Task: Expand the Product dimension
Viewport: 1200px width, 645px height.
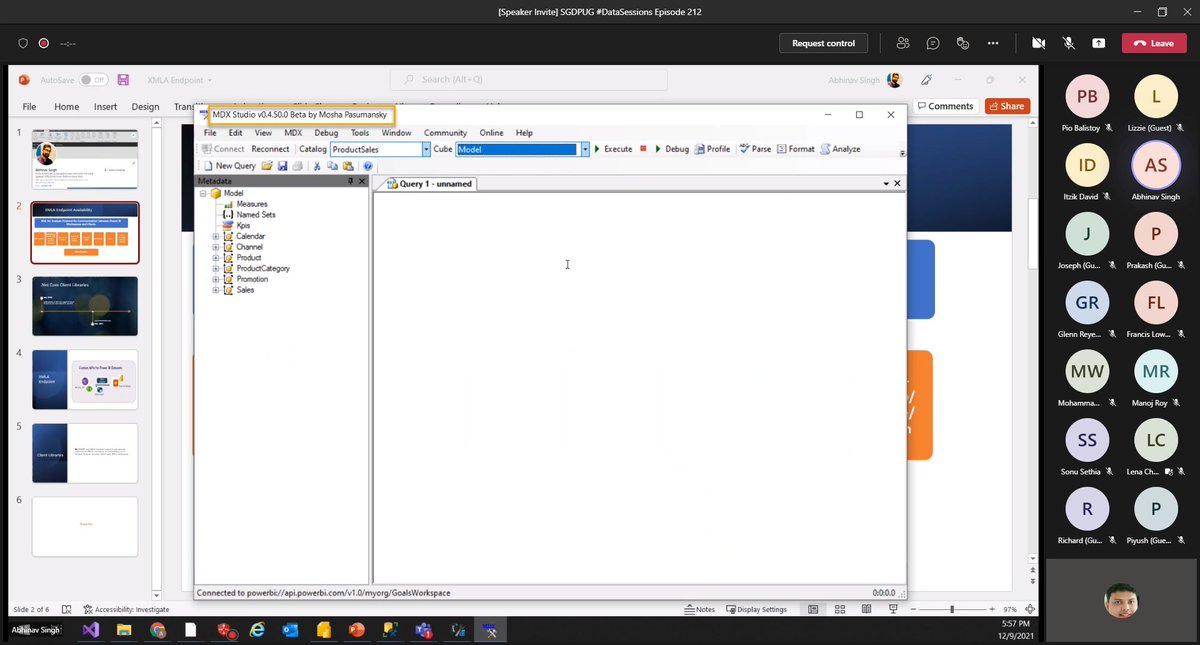Action: click(215, 258)
